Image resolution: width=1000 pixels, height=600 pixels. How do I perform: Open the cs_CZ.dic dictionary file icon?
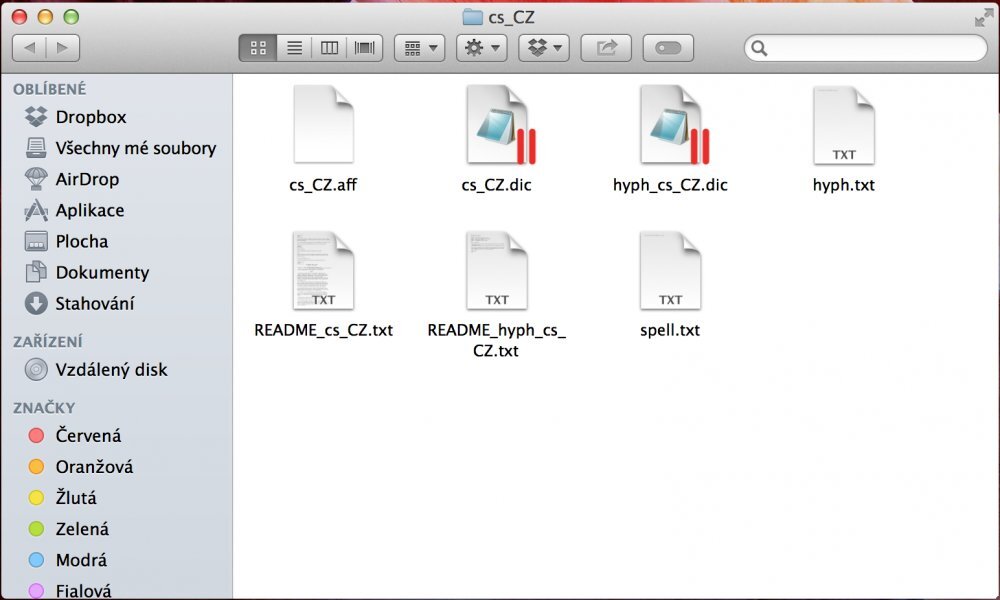coord(497,125)
